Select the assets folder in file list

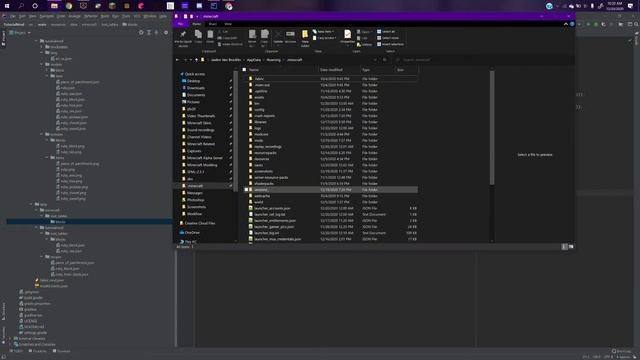coord(259,98)
